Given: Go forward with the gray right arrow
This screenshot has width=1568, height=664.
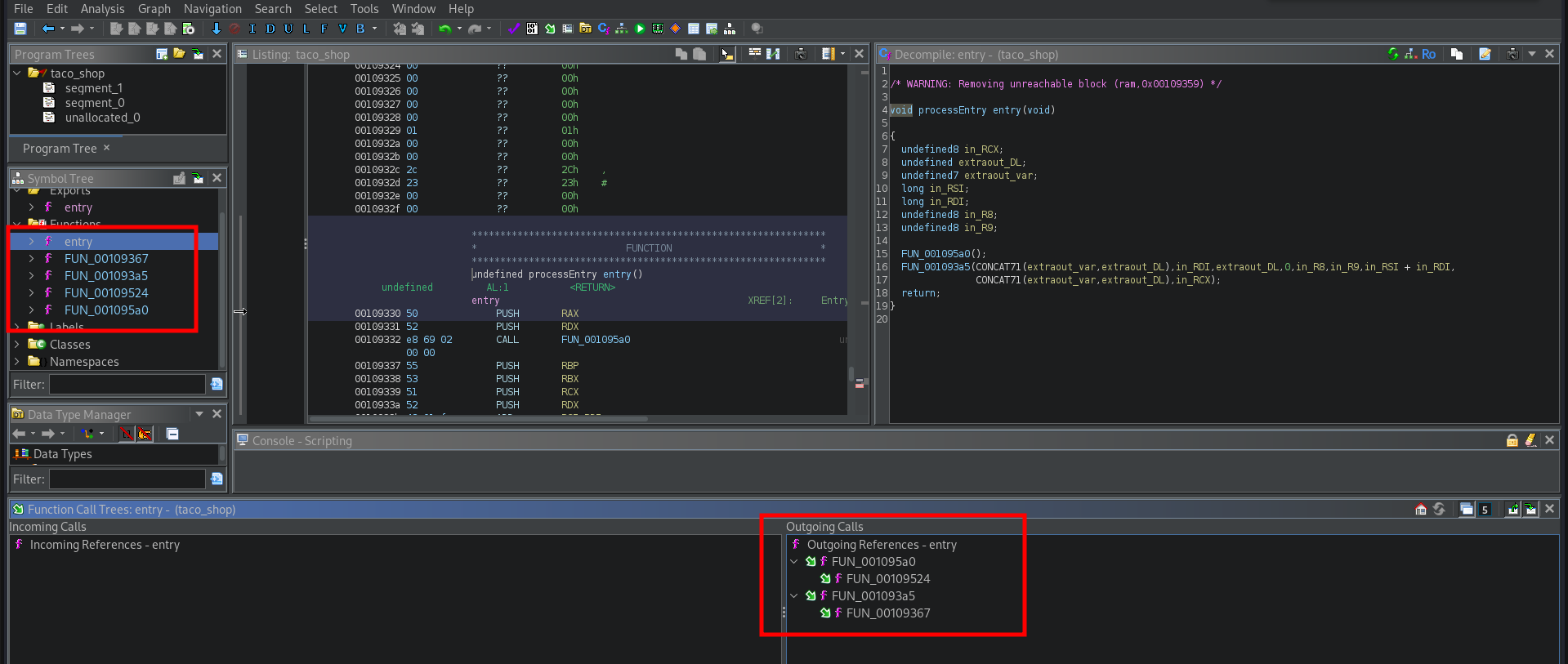Looking at the screenshot, I should tap(78, 29).
